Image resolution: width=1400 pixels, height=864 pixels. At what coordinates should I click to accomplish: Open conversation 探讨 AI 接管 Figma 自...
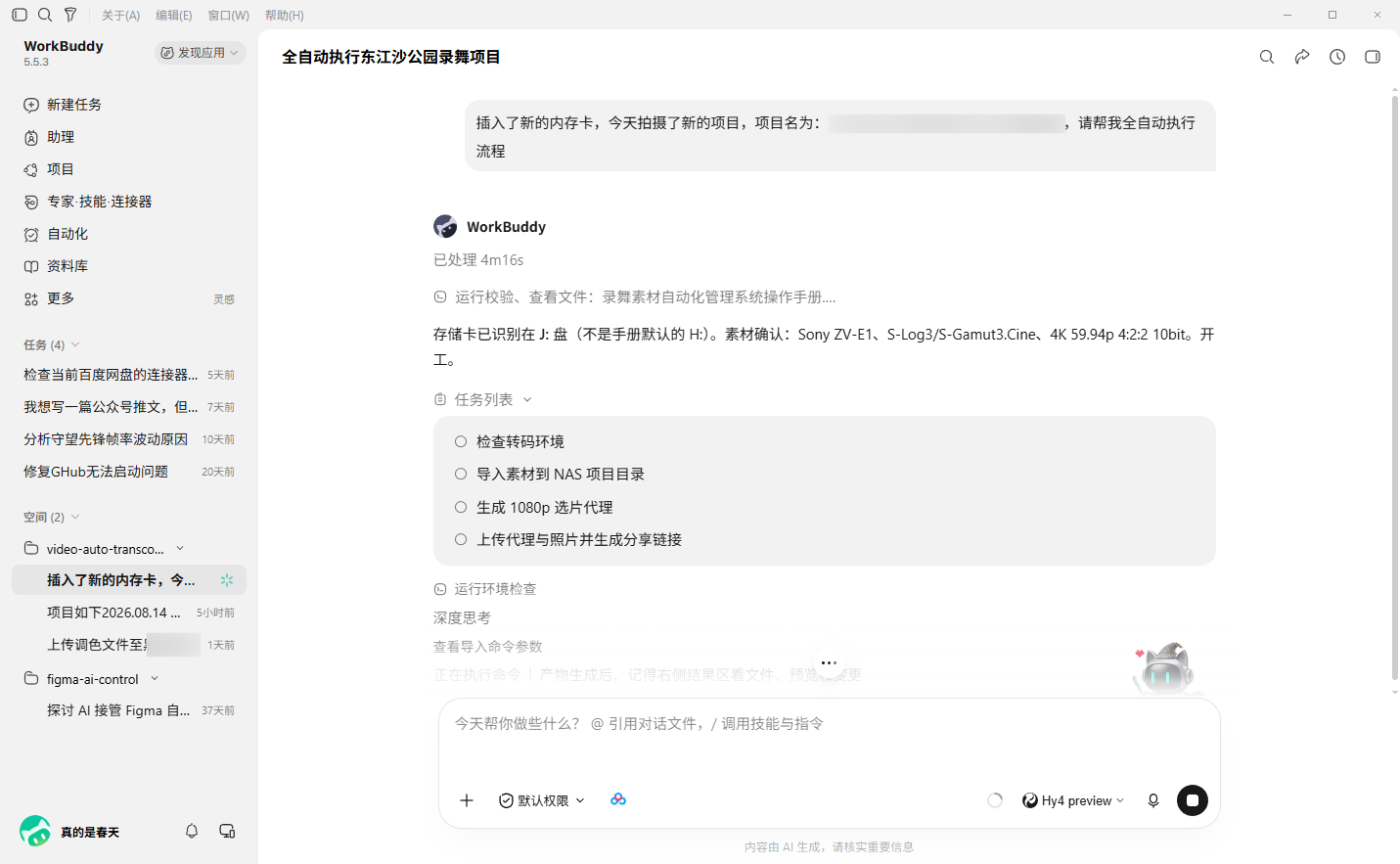129,710
